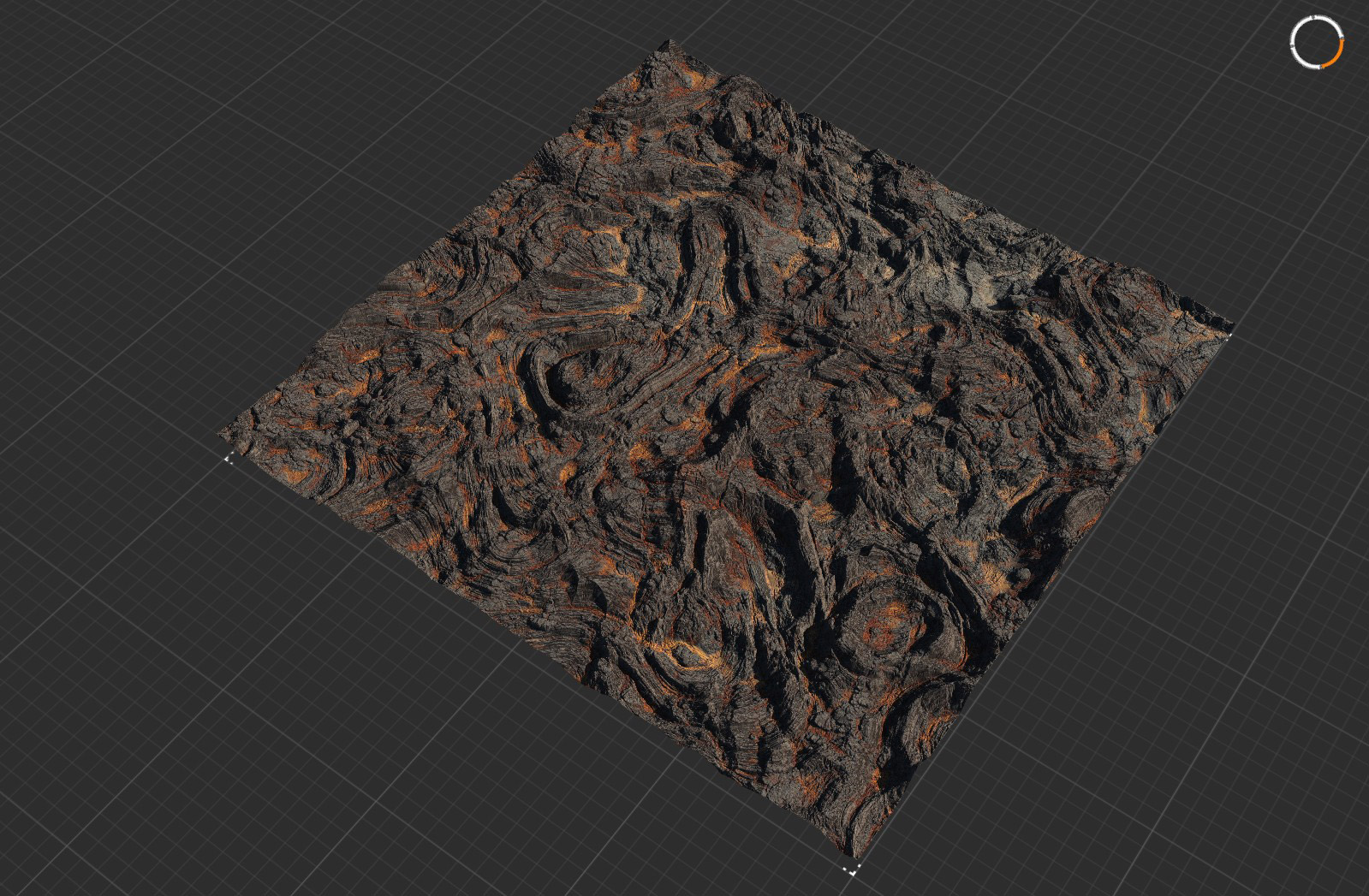Click the empty grid area below the terrain's left side
1369x896 pixels.
point(342,685)
